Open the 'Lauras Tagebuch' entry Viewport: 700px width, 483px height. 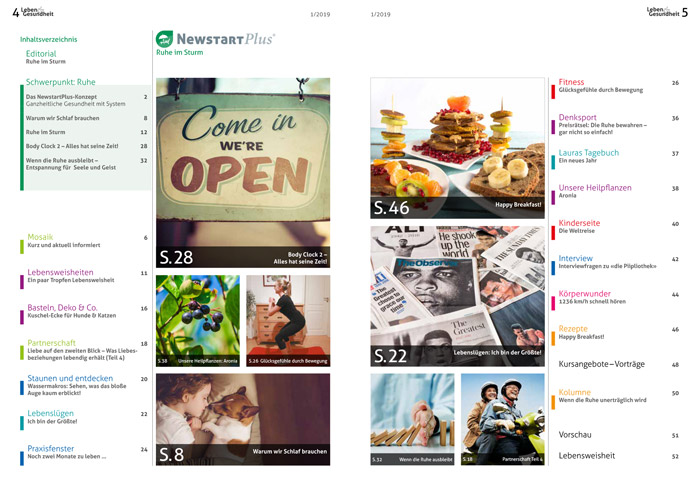click(x=588, y=153)
